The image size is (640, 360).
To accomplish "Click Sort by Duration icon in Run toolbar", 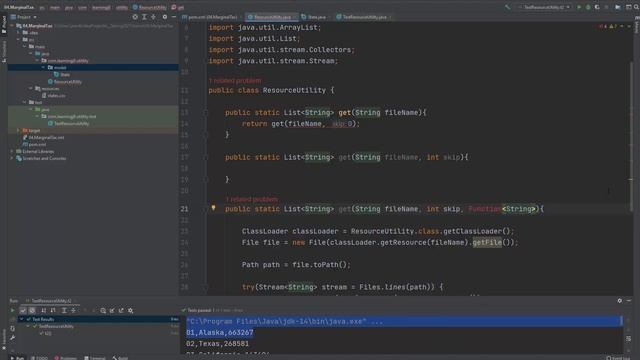I will click(53, 311).
